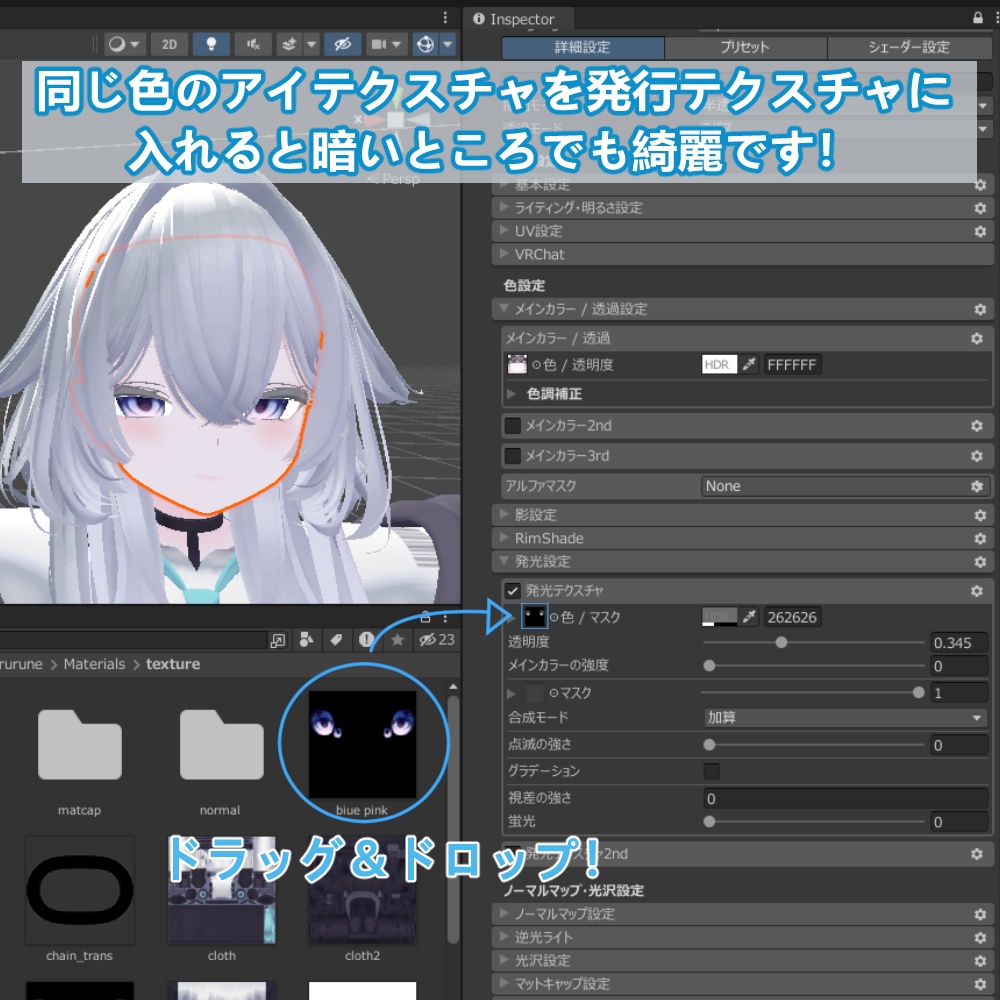Click the gizmos globe icon
The image size is (1000, 1000).
(x=425, y=44)
